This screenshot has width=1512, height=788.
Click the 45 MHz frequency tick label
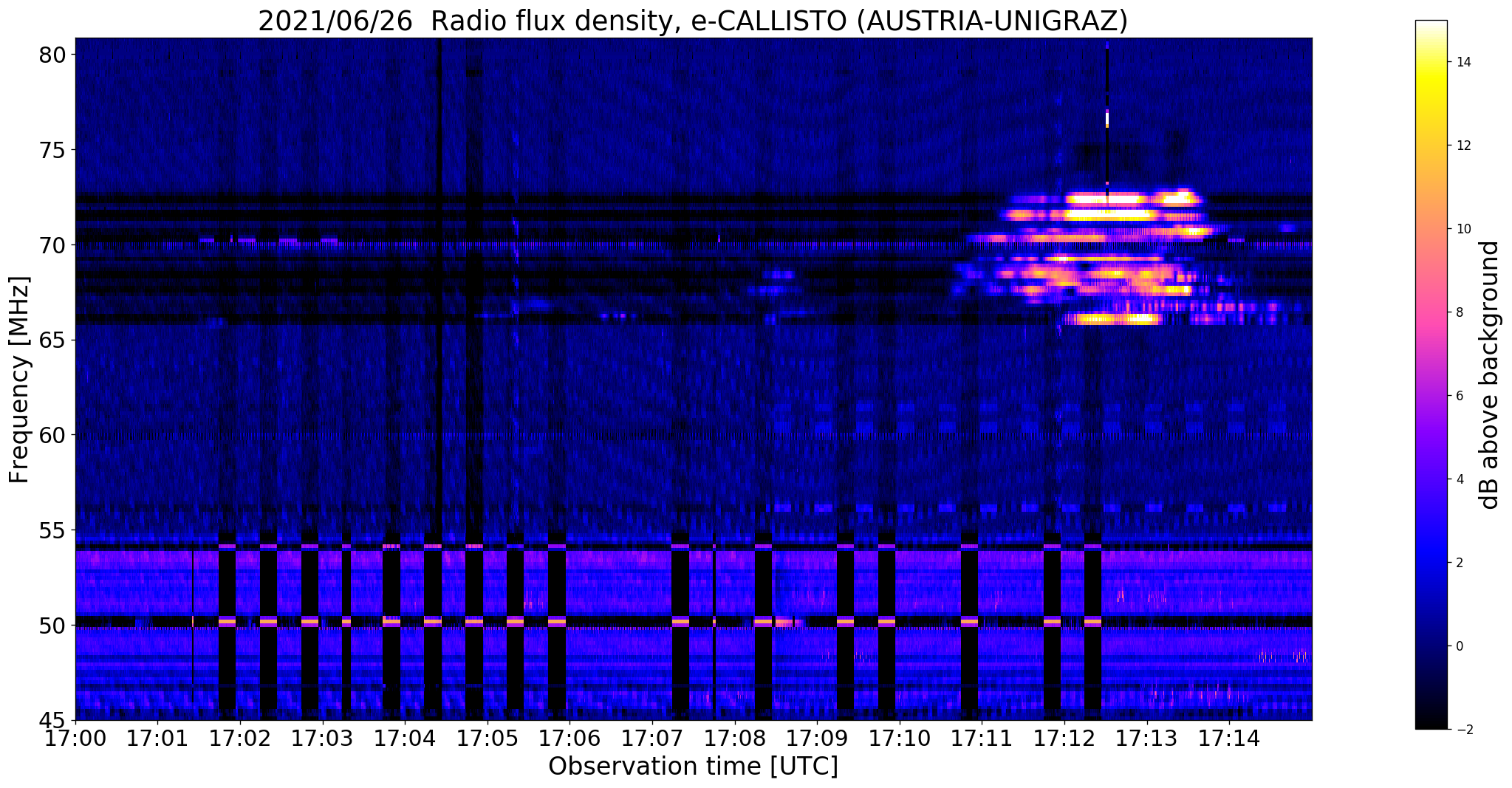[x=54, y=721]
